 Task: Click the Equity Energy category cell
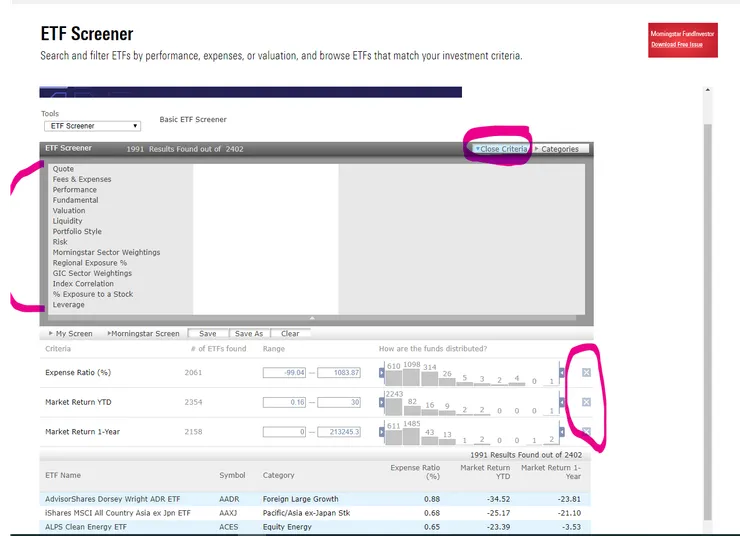tap(287, 527)
